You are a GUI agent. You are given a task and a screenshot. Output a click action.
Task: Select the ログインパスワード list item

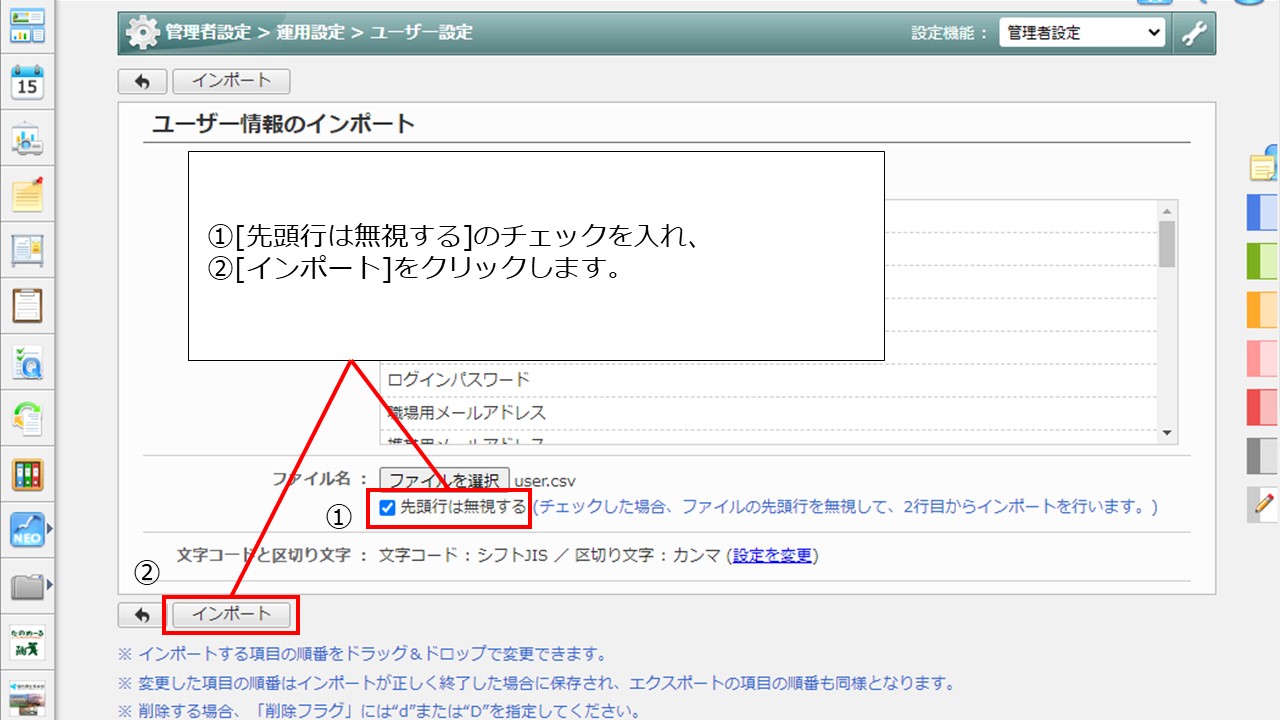pos(768,380)
